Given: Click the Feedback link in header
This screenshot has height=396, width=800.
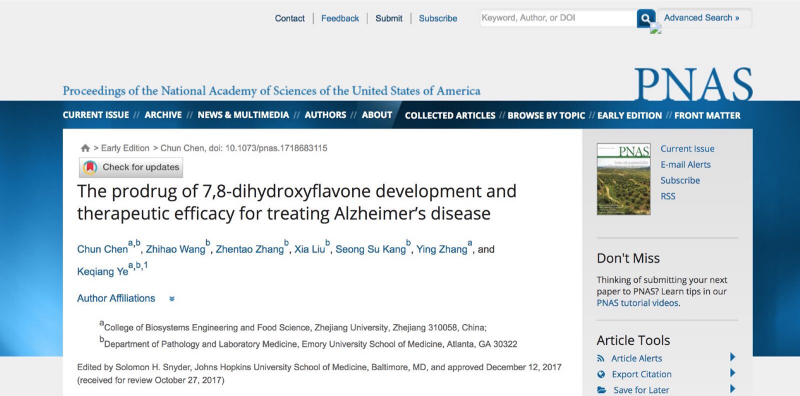Looking at the screenshot, I should 340,18.
